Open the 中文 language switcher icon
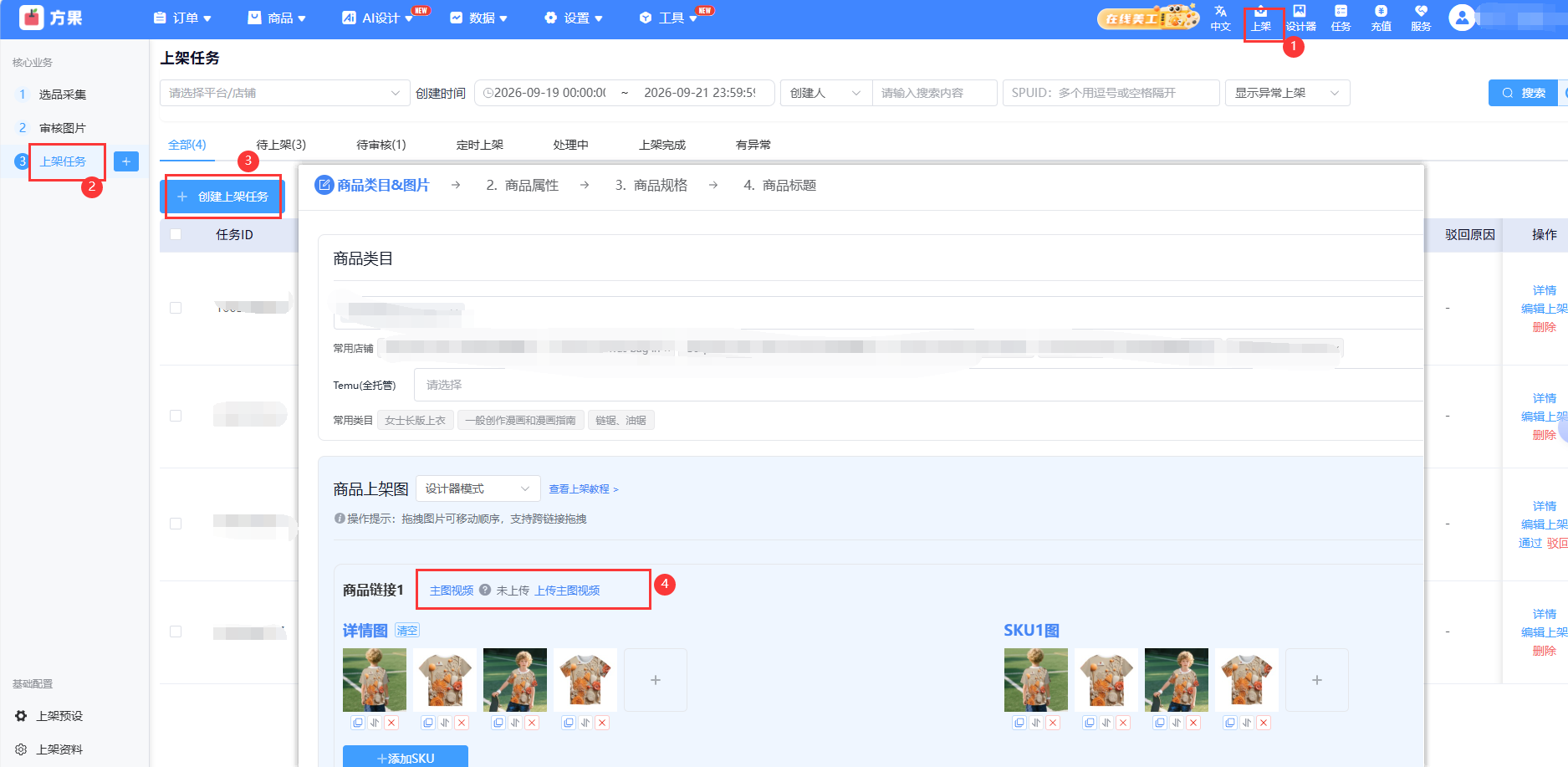The image size is (1568, 767). (x=1220, y=18)
